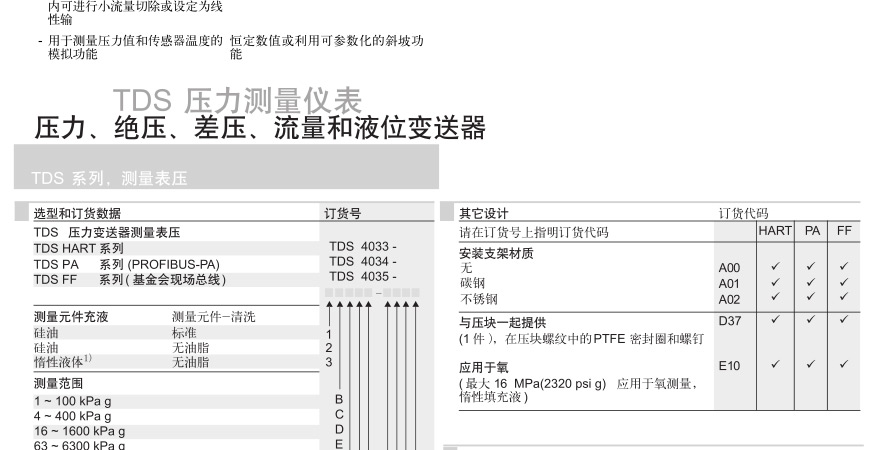Click the 'HART' column header
Viewport: 880px width, 450px height.
(x=775, y=231)
